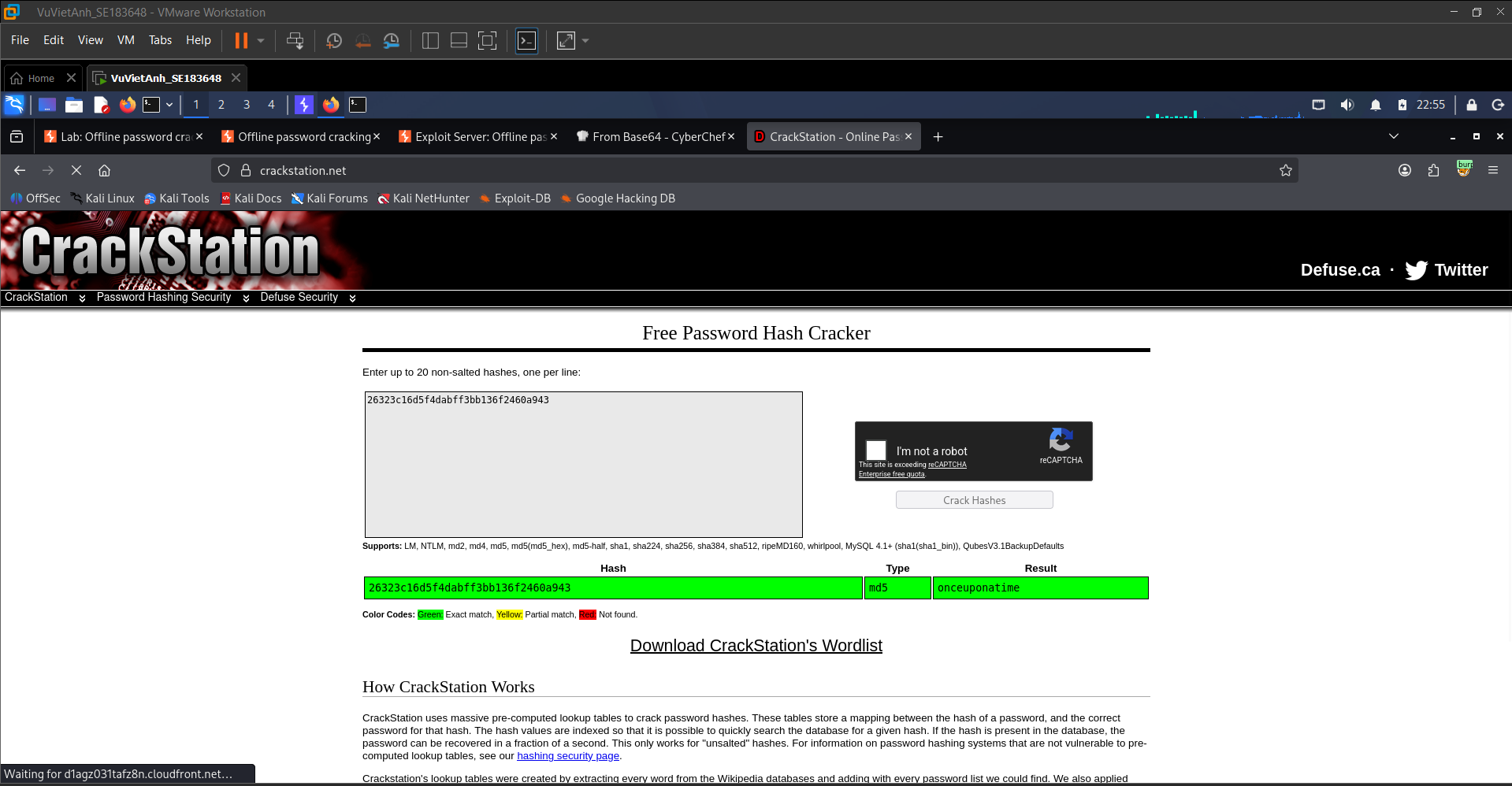Image resolution: width=1512 pixels, height=786 pixels.
Task: Open the snapshot manager icon
Action: coord(392,40)
